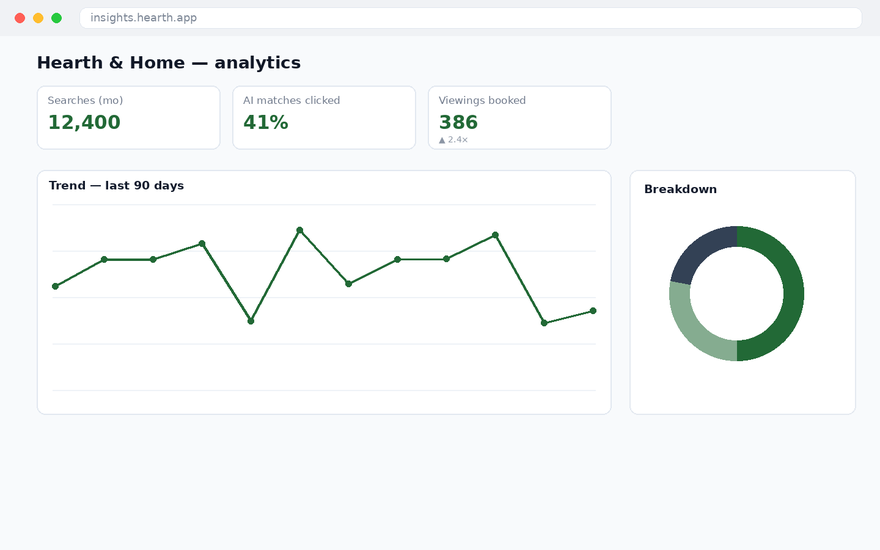Click the 386 viewings value

point(458,122)
